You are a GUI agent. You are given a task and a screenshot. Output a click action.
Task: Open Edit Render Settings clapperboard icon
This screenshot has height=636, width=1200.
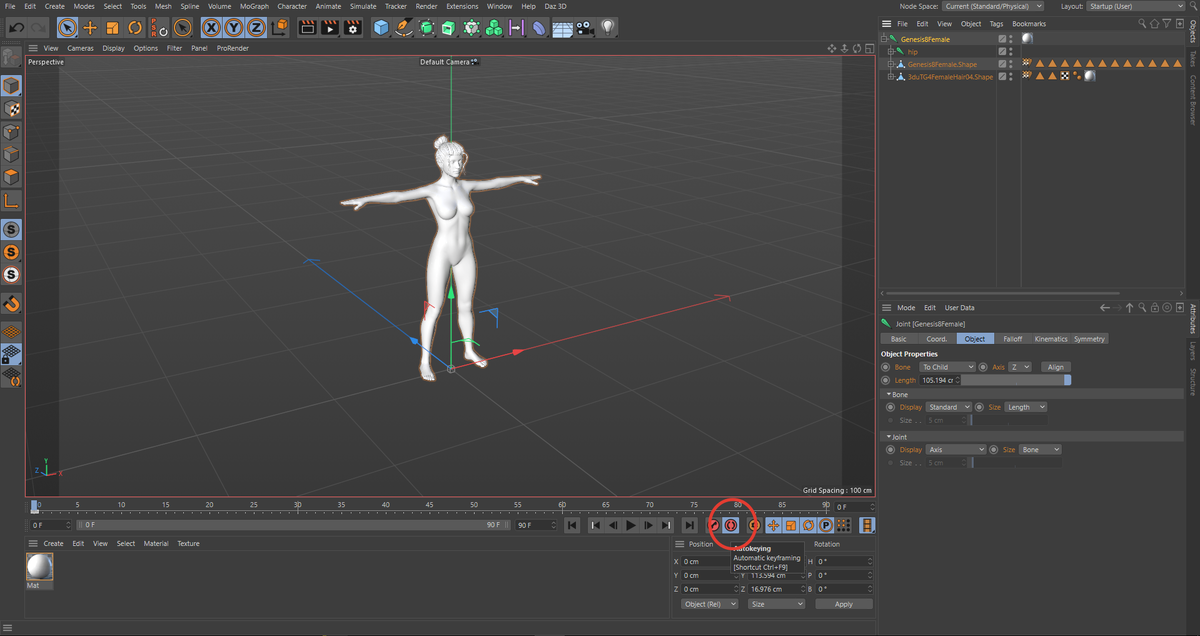click(352, 28)
